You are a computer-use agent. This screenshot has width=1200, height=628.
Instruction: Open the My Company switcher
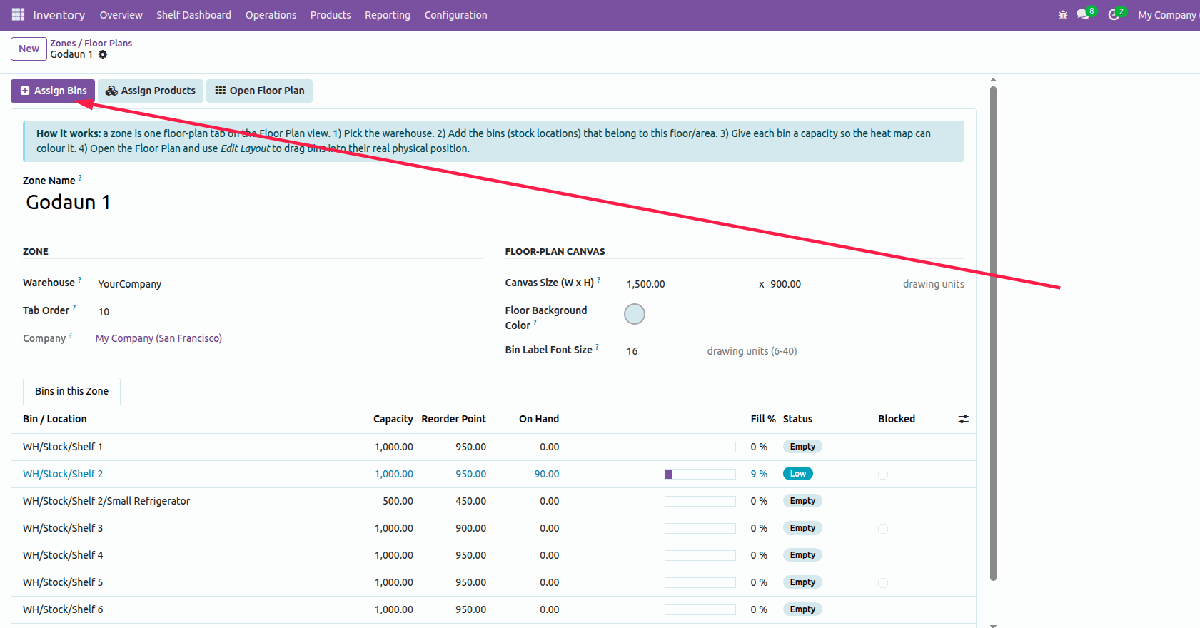coord(1166,15)
